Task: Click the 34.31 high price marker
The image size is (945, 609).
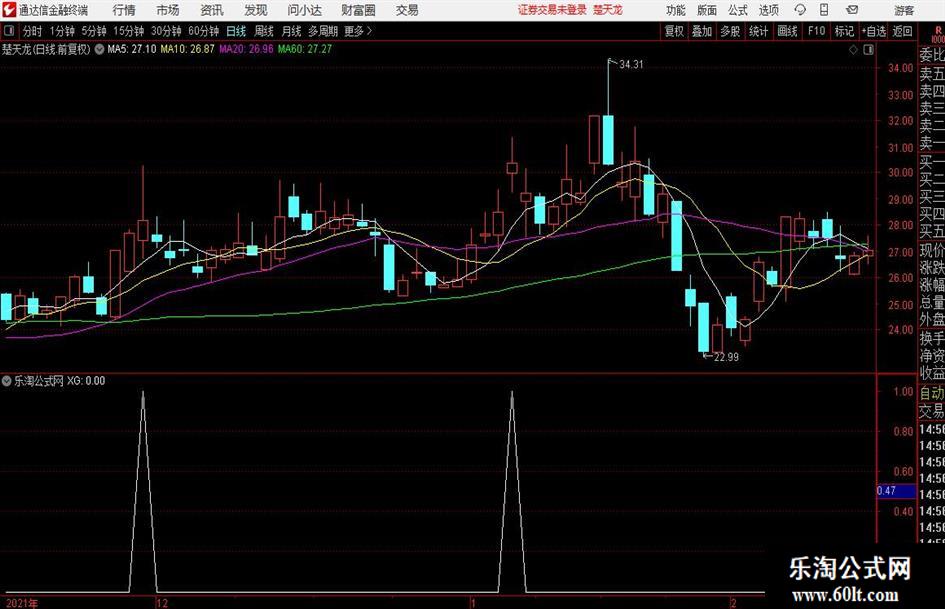Action: [x=631, y=65]
